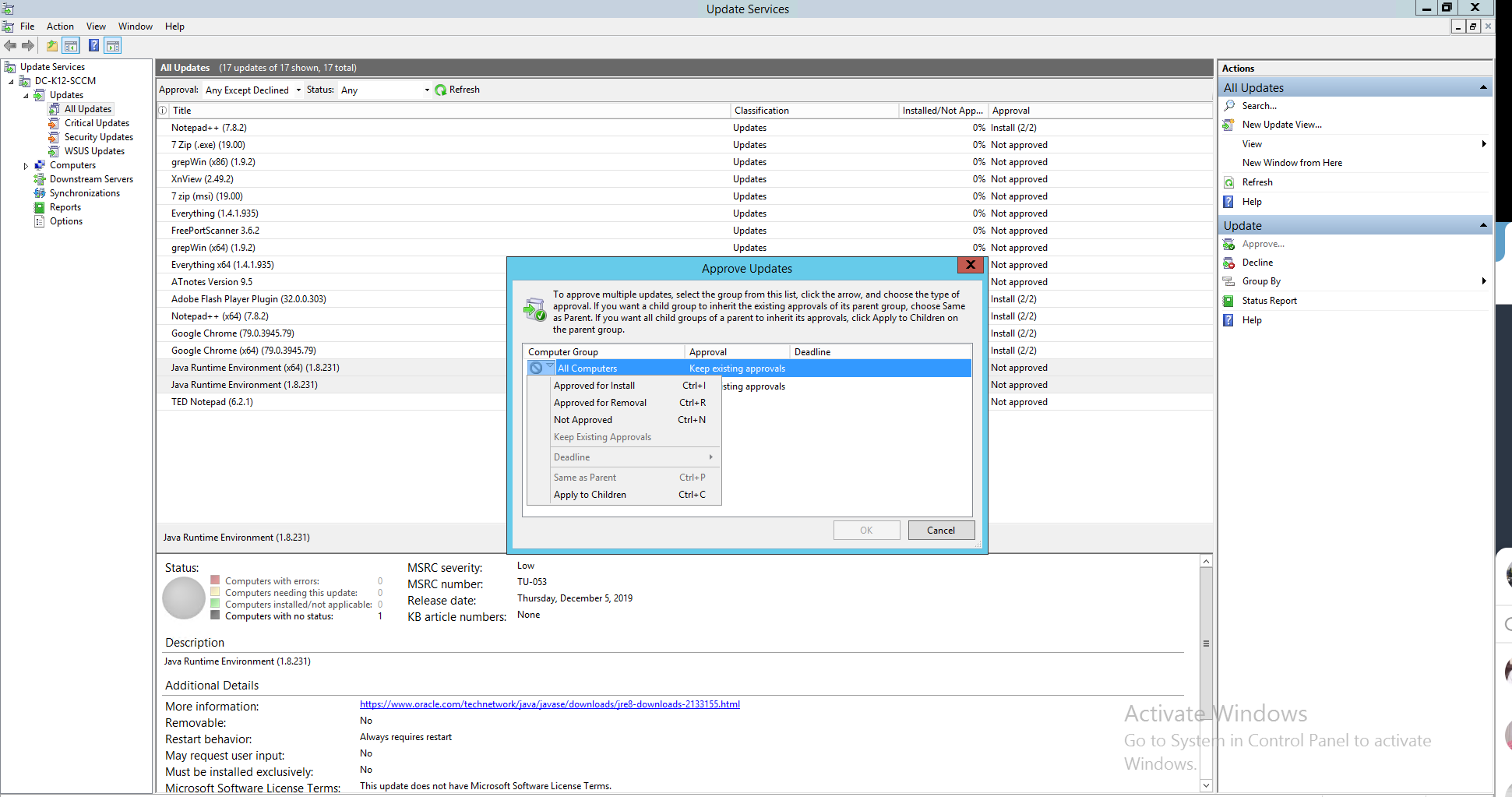Click the Back navigation arrow
Viewport: 1512px width, 797px height.
click(x=10, y=45)
